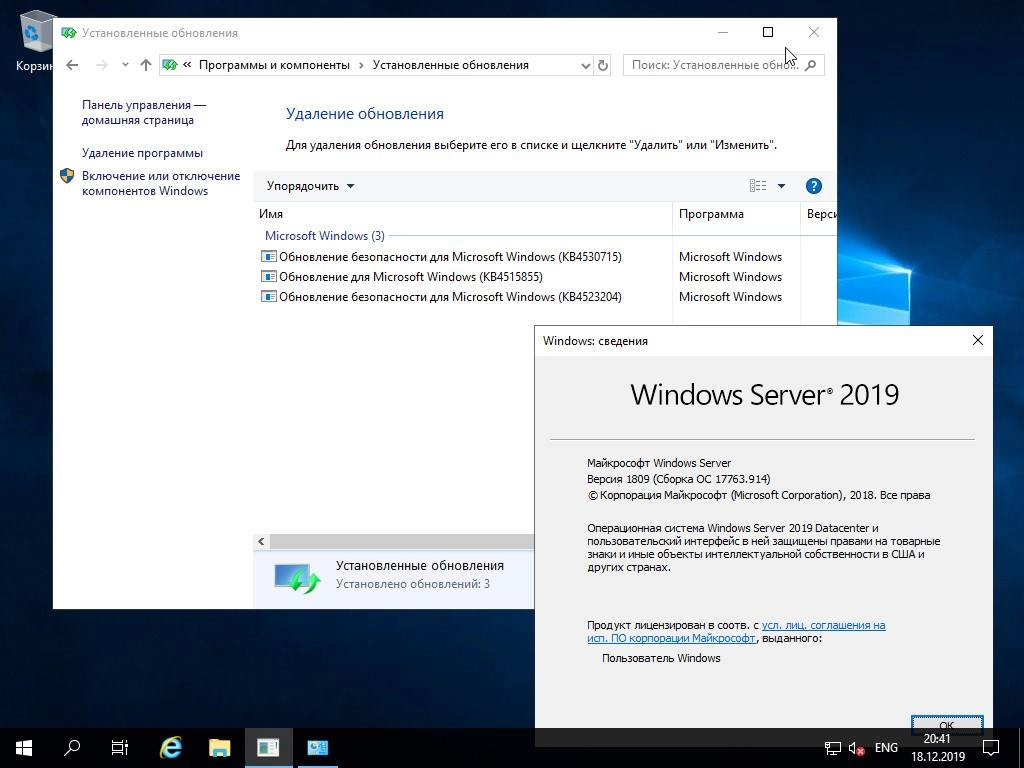Click the search magnifier icon
This screenshot has width=1024, height=768.
pos(810,65)
